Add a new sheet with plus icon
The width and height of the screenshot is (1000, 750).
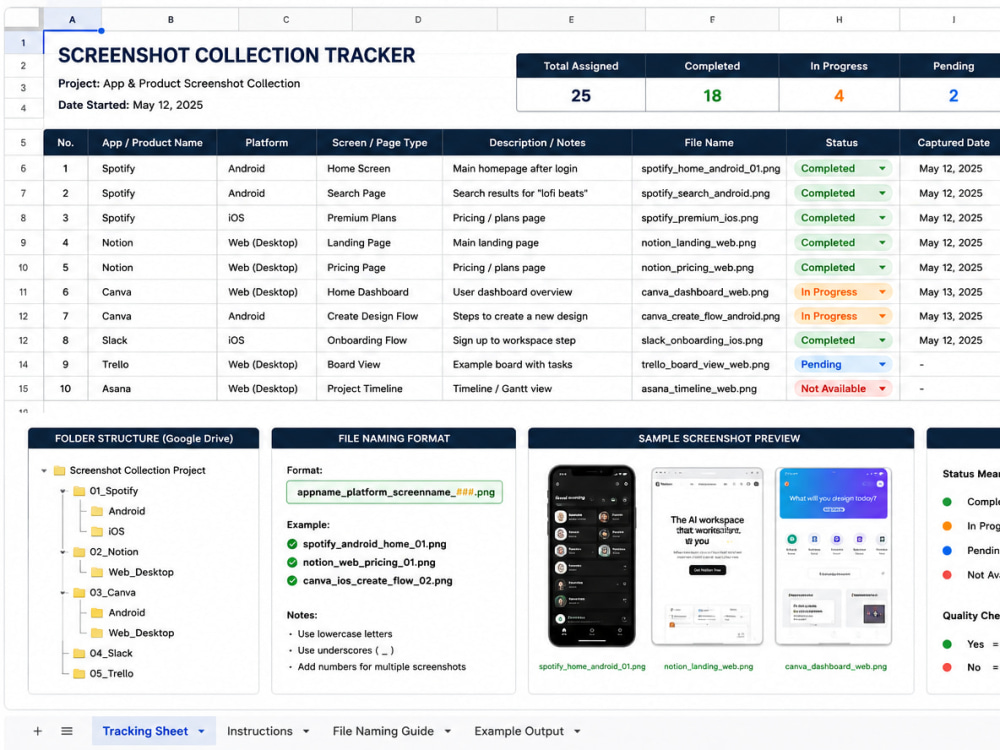point(38,731)
